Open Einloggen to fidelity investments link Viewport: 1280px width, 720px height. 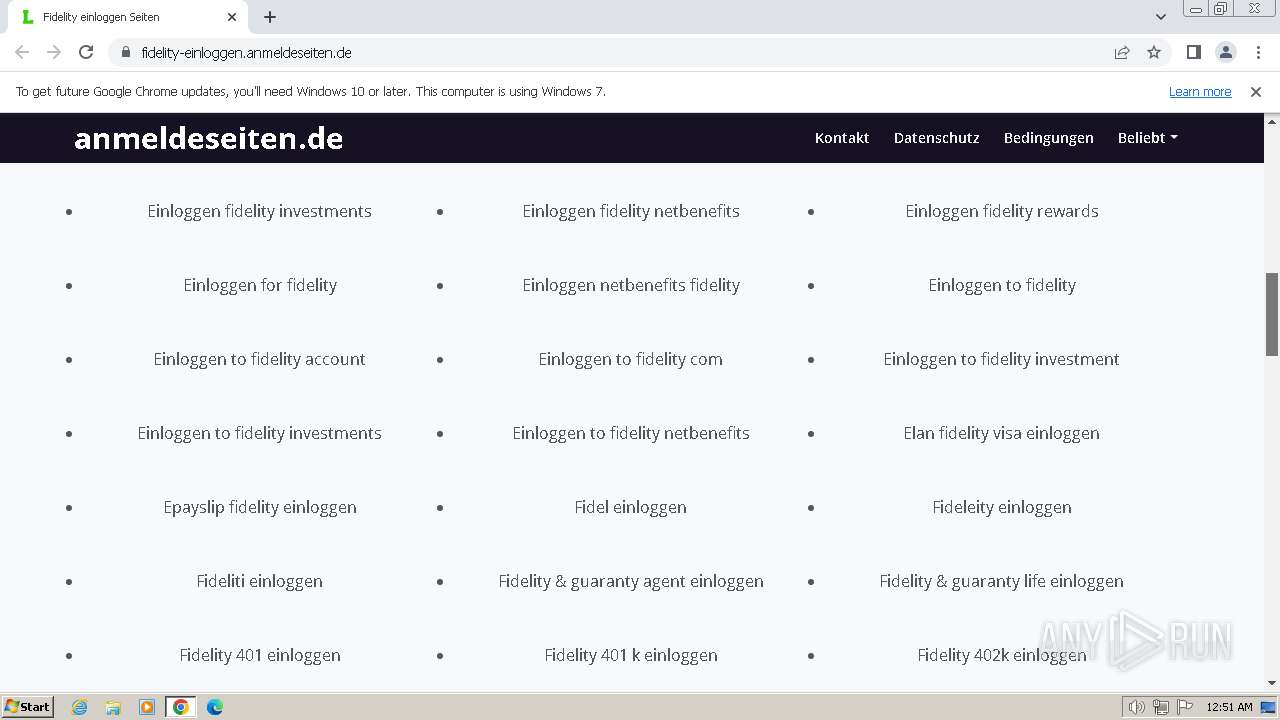point(260,433)
